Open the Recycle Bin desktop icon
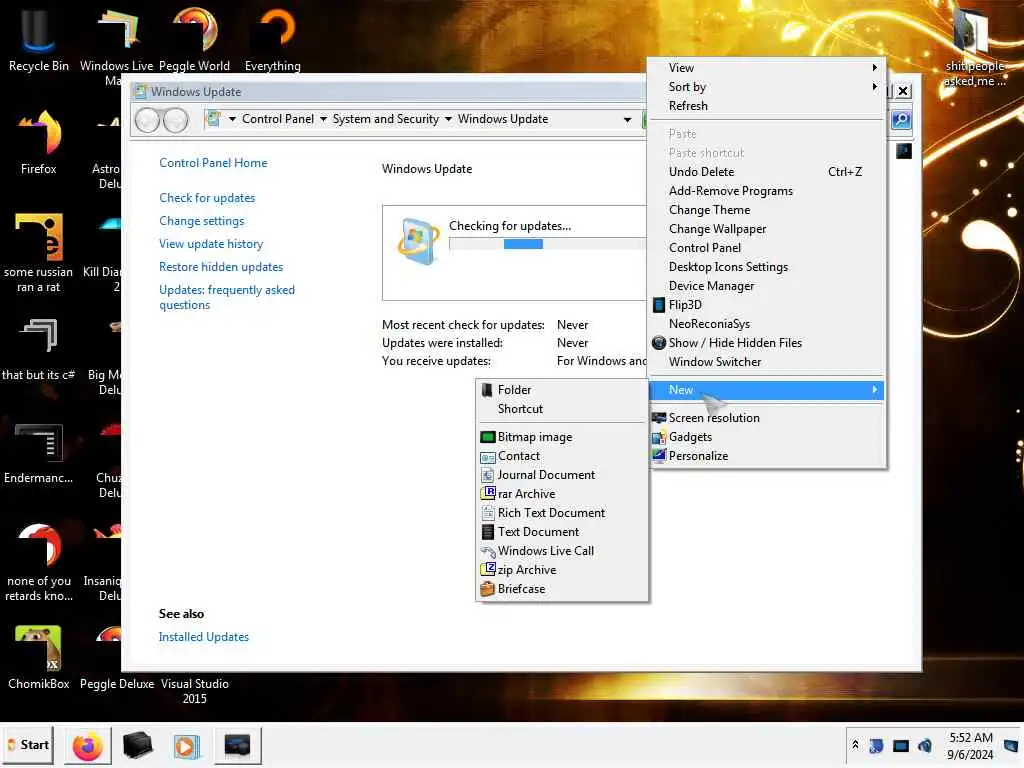This screenshot has height=768, width=1024. tap(38, 39)
